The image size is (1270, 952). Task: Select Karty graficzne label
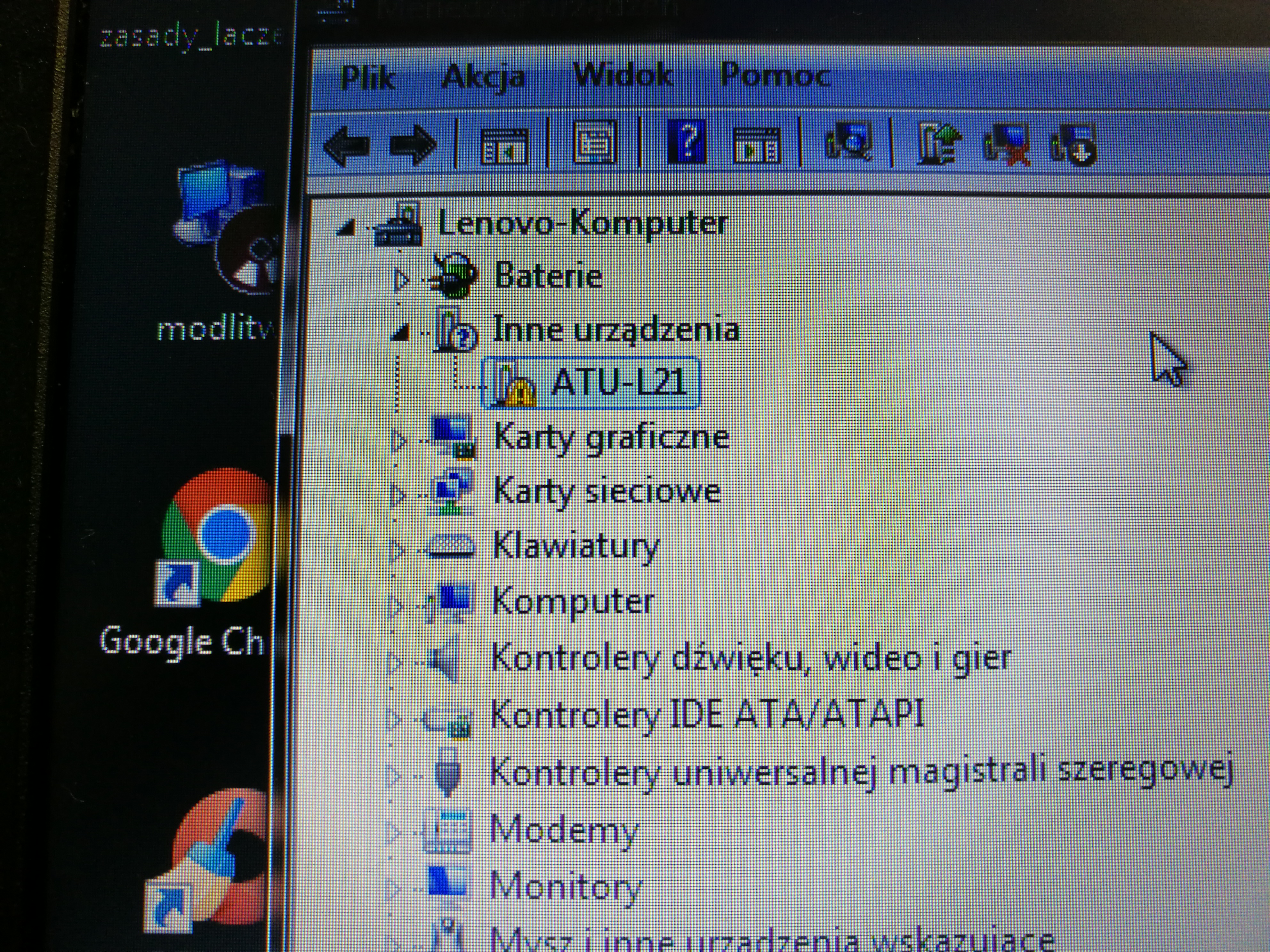612,439
